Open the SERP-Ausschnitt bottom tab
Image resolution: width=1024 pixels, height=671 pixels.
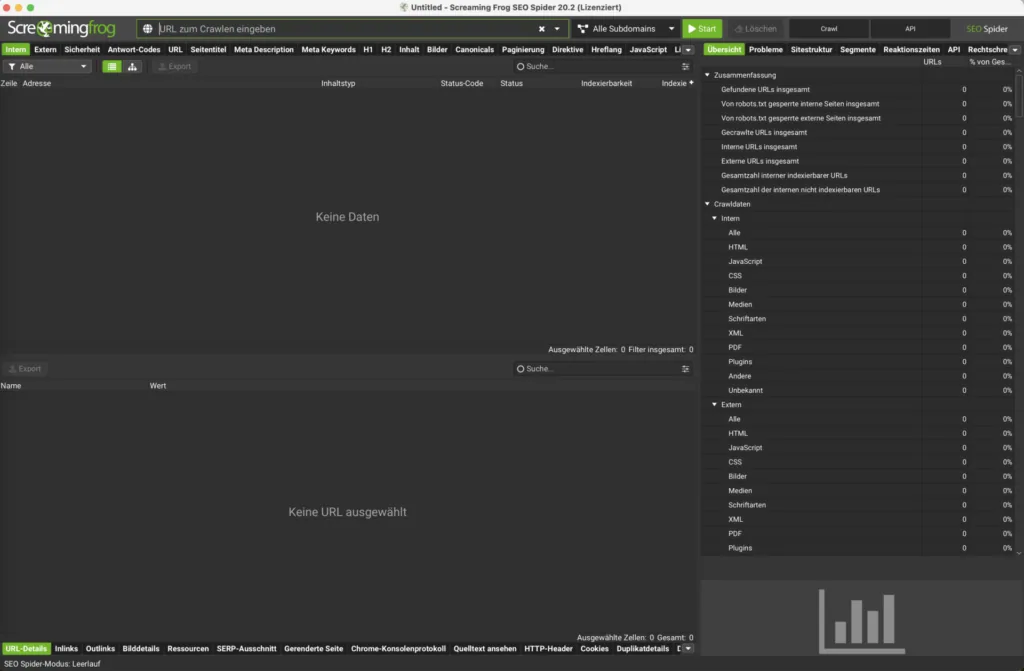pyautogui.click(x=246, y=649)
